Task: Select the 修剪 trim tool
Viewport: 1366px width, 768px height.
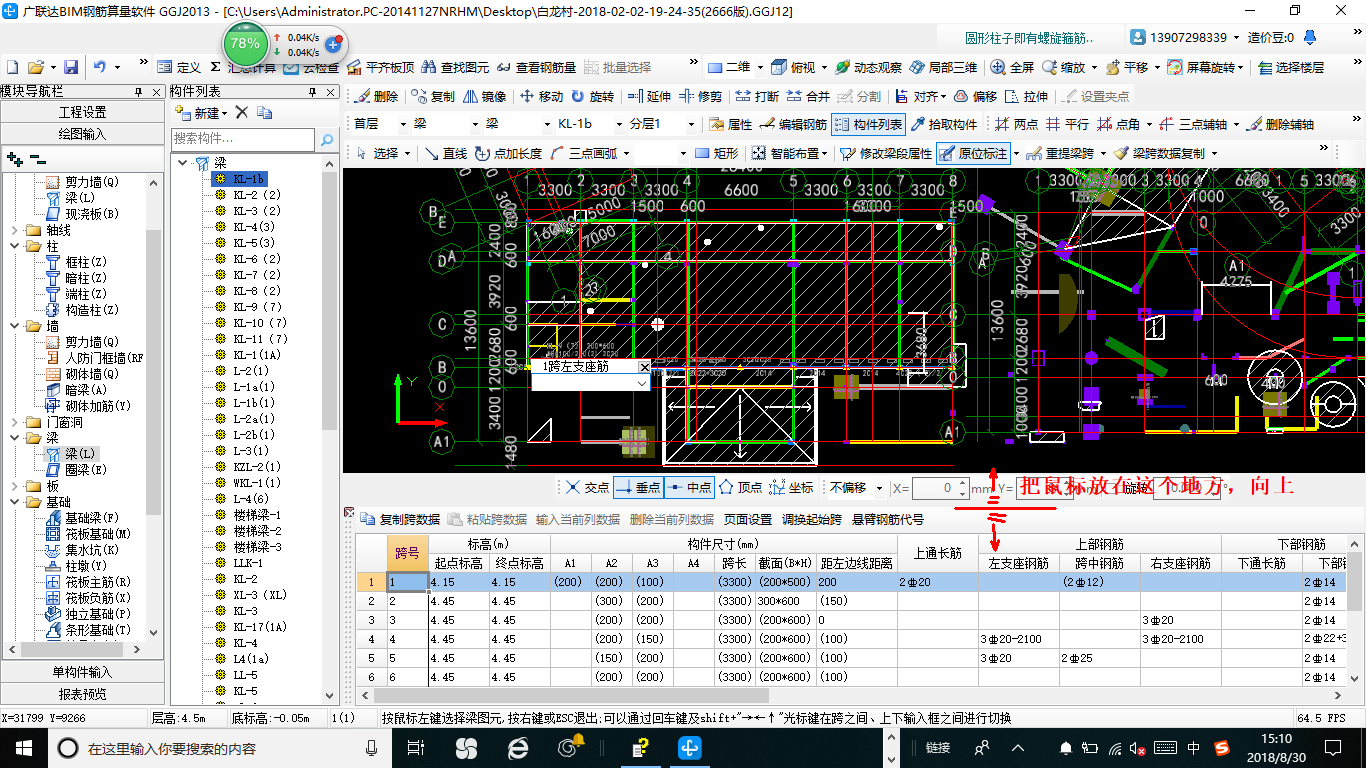Action: (x=700, y=96)
